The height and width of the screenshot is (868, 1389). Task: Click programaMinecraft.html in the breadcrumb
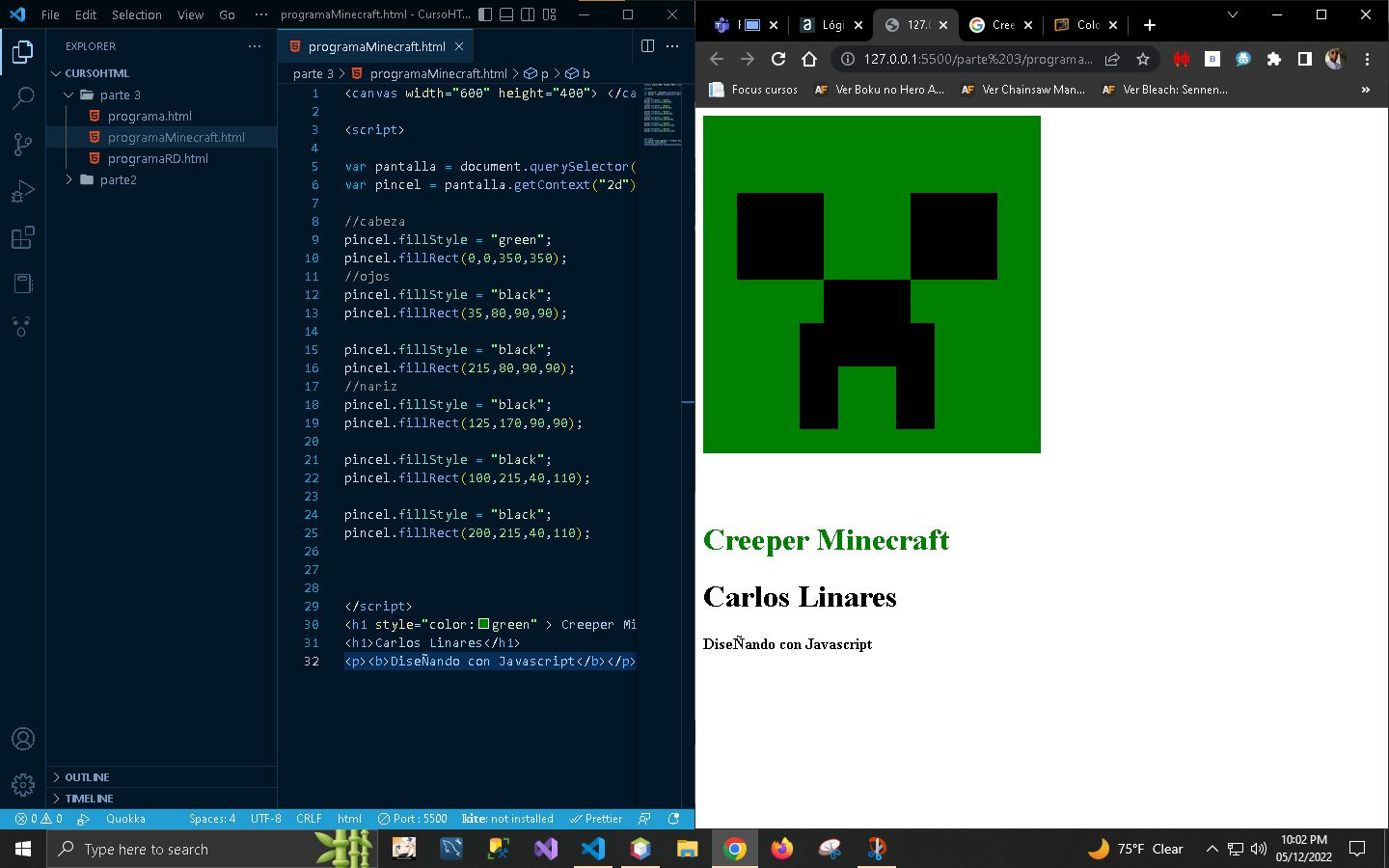[429, 73]
